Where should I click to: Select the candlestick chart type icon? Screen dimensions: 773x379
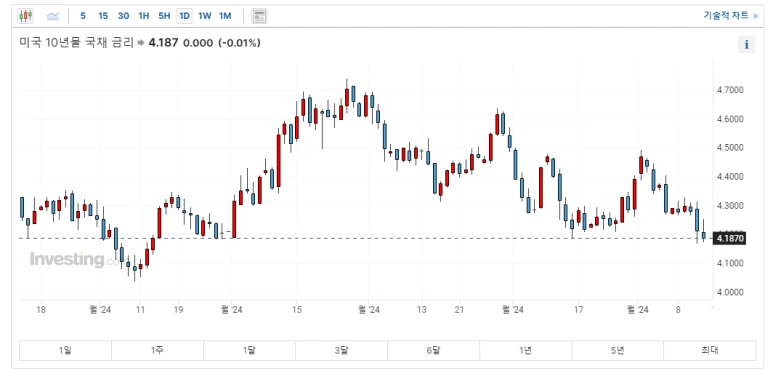(26, 16)
